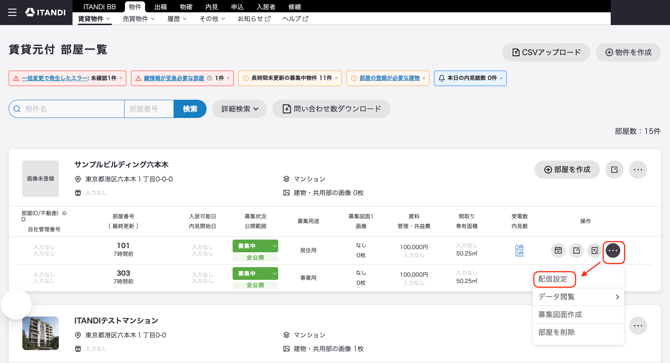The width and height of the screenshot is (670, 363).
Task: Dismiss the 部屋の登録が必要な建物 alert chip
Action: coord(424,78)
